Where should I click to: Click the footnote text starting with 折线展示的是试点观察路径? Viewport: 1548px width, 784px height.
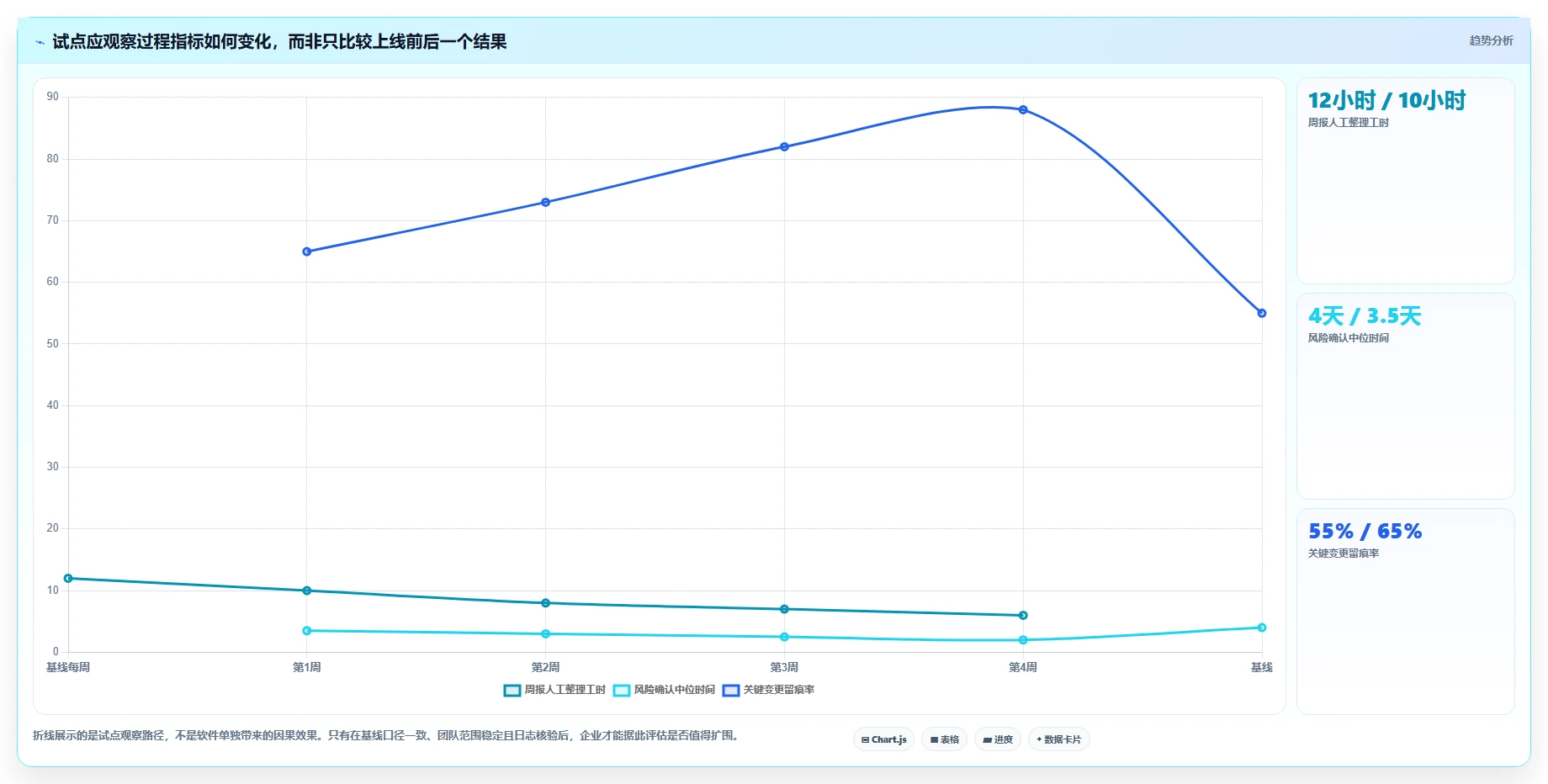click(x=385, y=735)
